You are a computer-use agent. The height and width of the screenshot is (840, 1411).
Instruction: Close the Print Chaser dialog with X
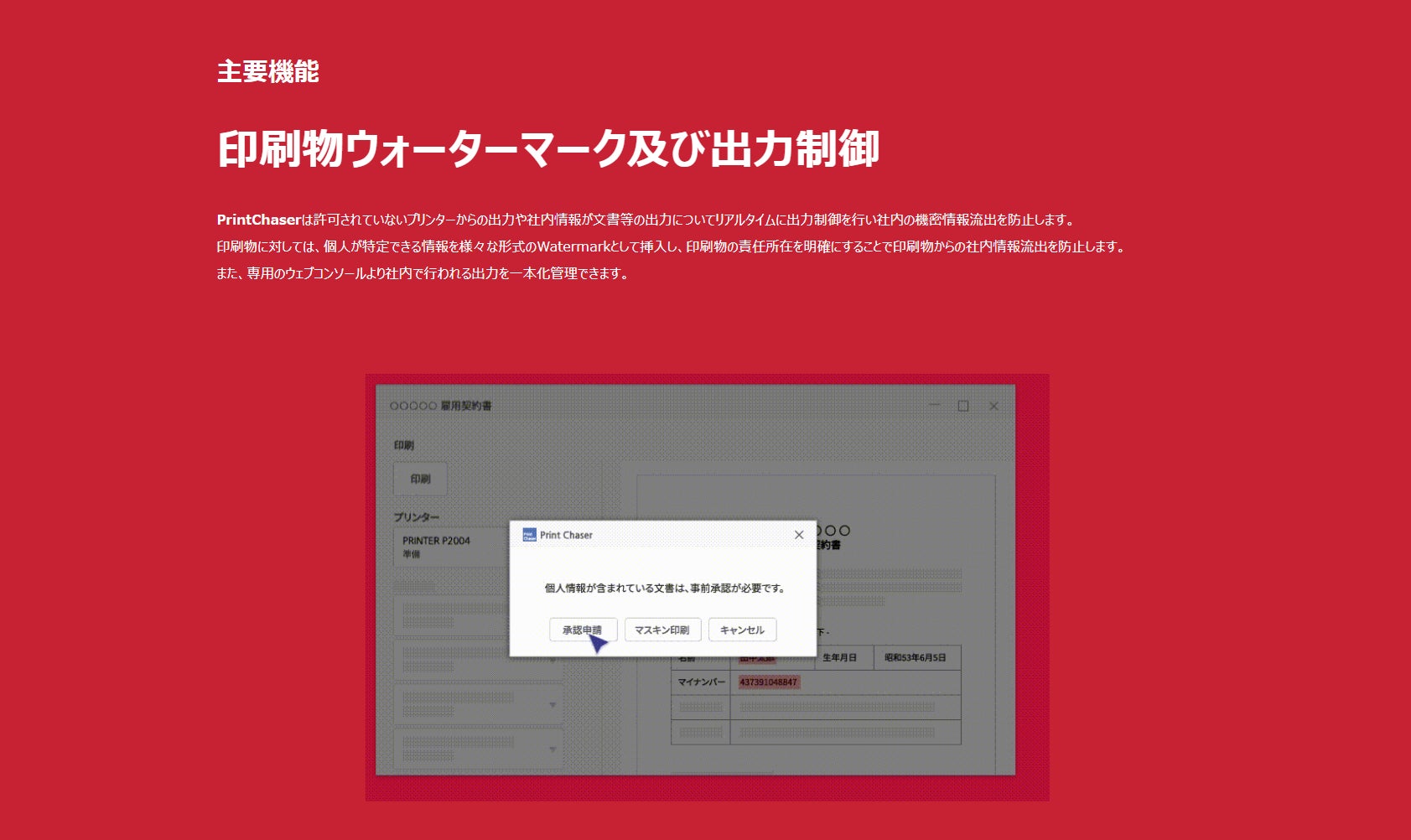pyautogui.click(x=799, y=535)
